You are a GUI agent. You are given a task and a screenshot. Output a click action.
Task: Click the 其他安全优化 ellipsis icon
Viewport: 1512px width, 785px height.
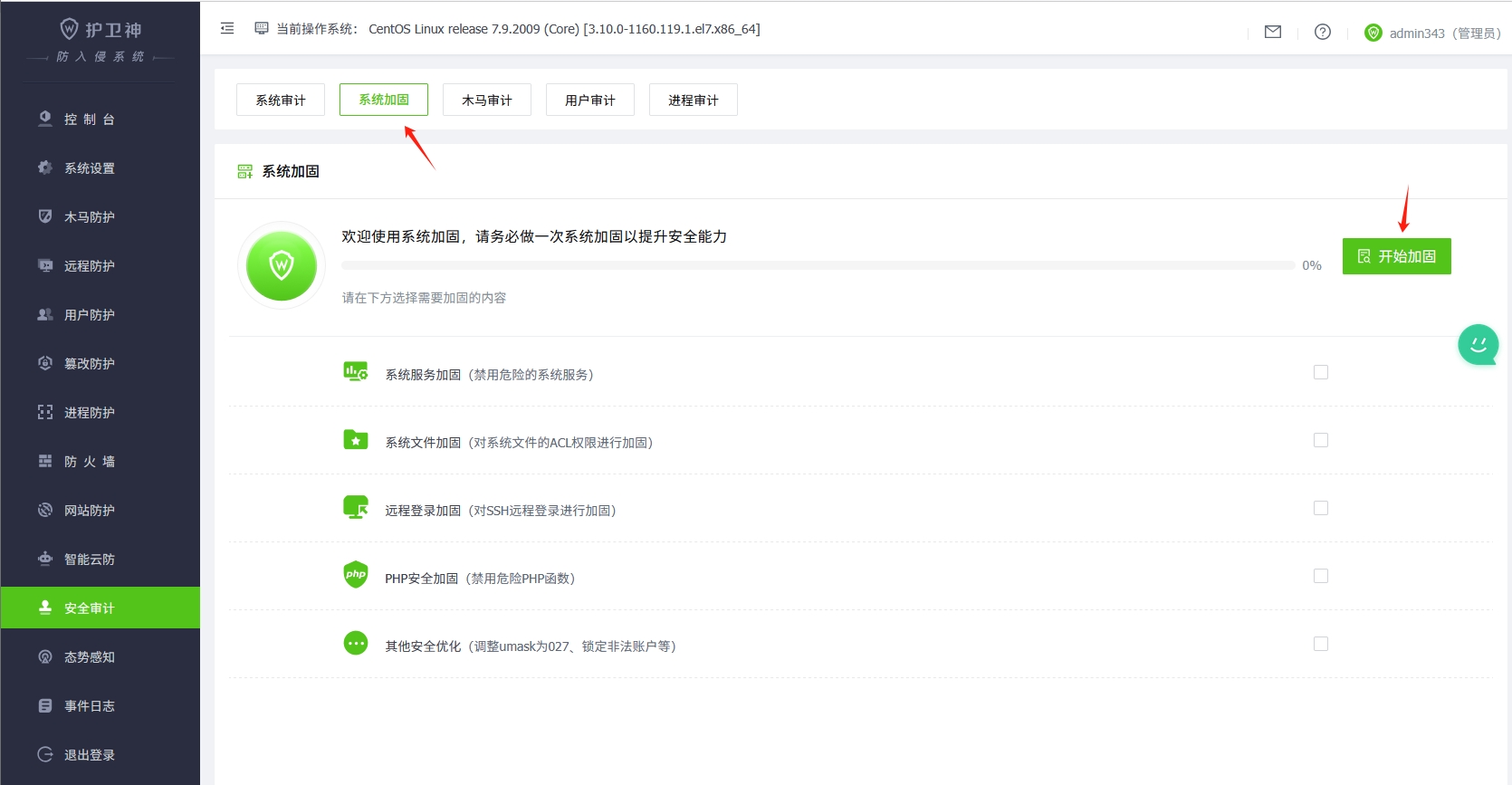point(356,644)
